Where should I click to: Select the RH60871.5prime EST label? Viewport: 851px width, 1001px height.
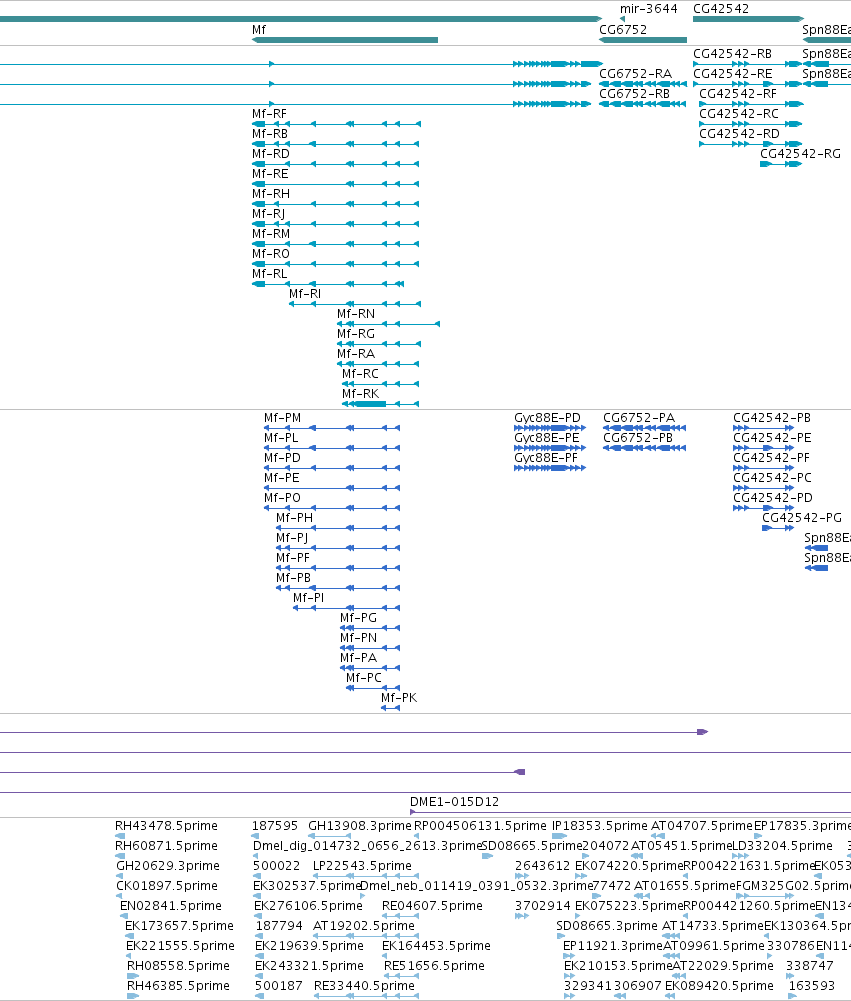166,846
